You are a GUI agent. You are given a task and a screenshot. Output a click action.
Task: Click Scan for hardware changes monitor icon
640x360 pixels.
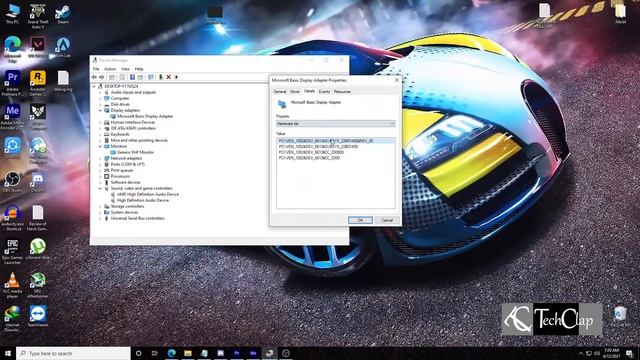[151, 77]
